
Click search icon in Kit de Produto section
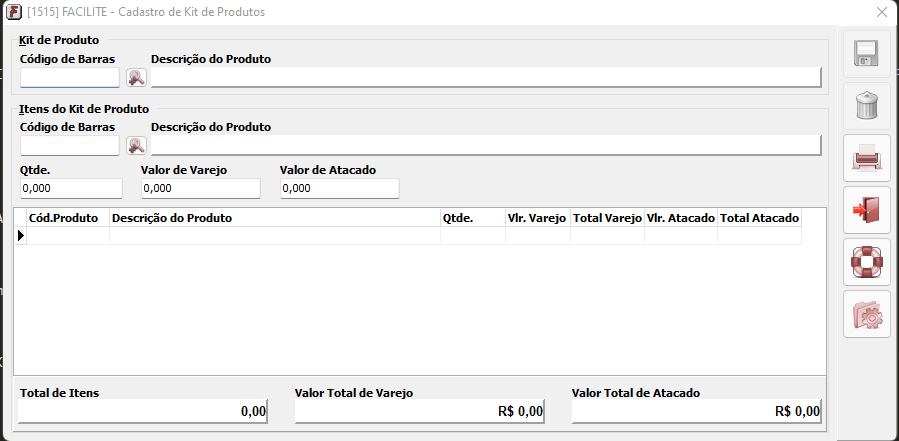tap(136, 78)
